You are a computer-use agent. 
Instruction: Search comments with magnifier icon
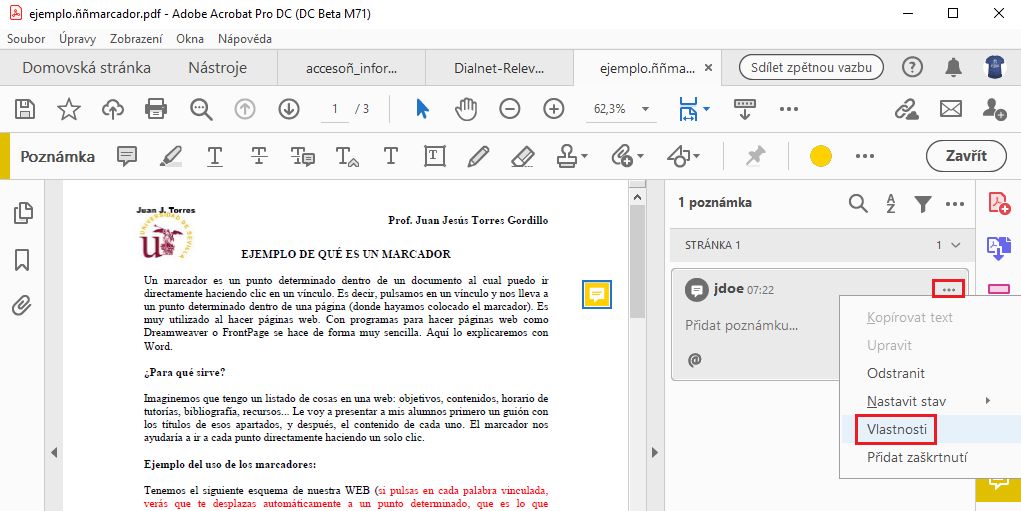[x=858, y=203]
